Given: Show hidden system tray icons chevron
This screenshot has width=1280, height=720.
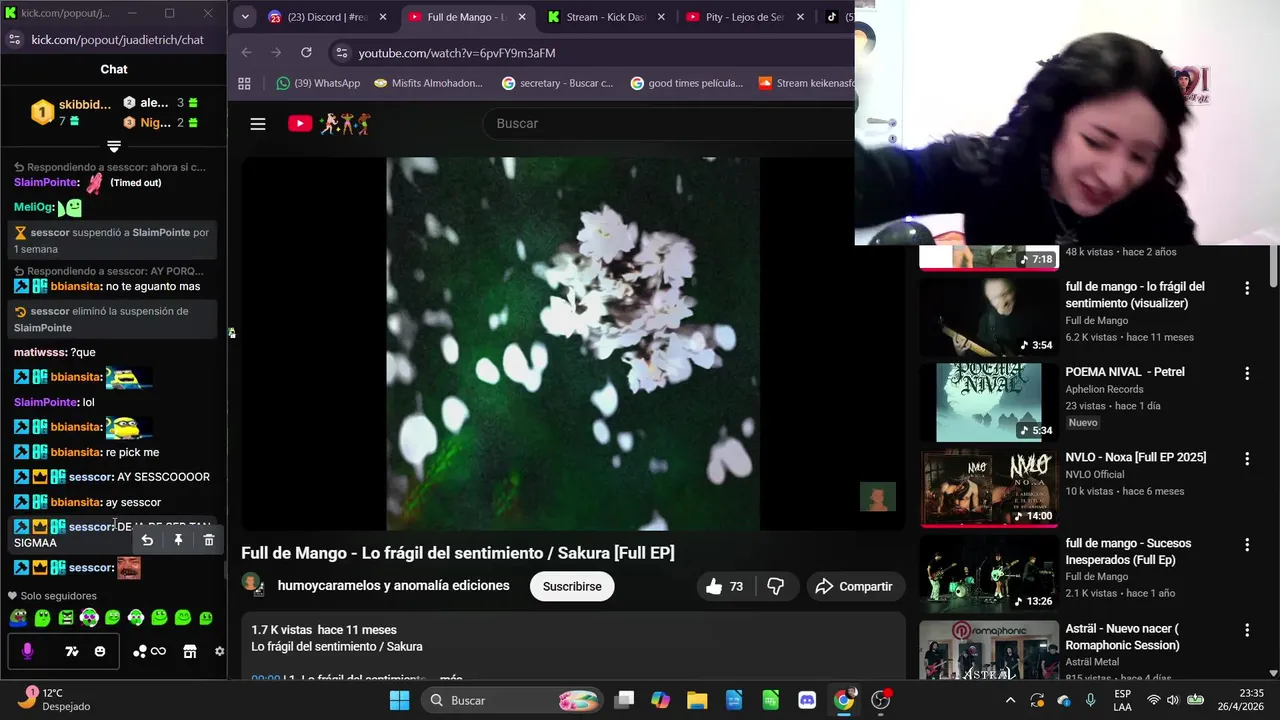Looking at the screenshot, I should pyautogui.click(x=1010, y=700).
